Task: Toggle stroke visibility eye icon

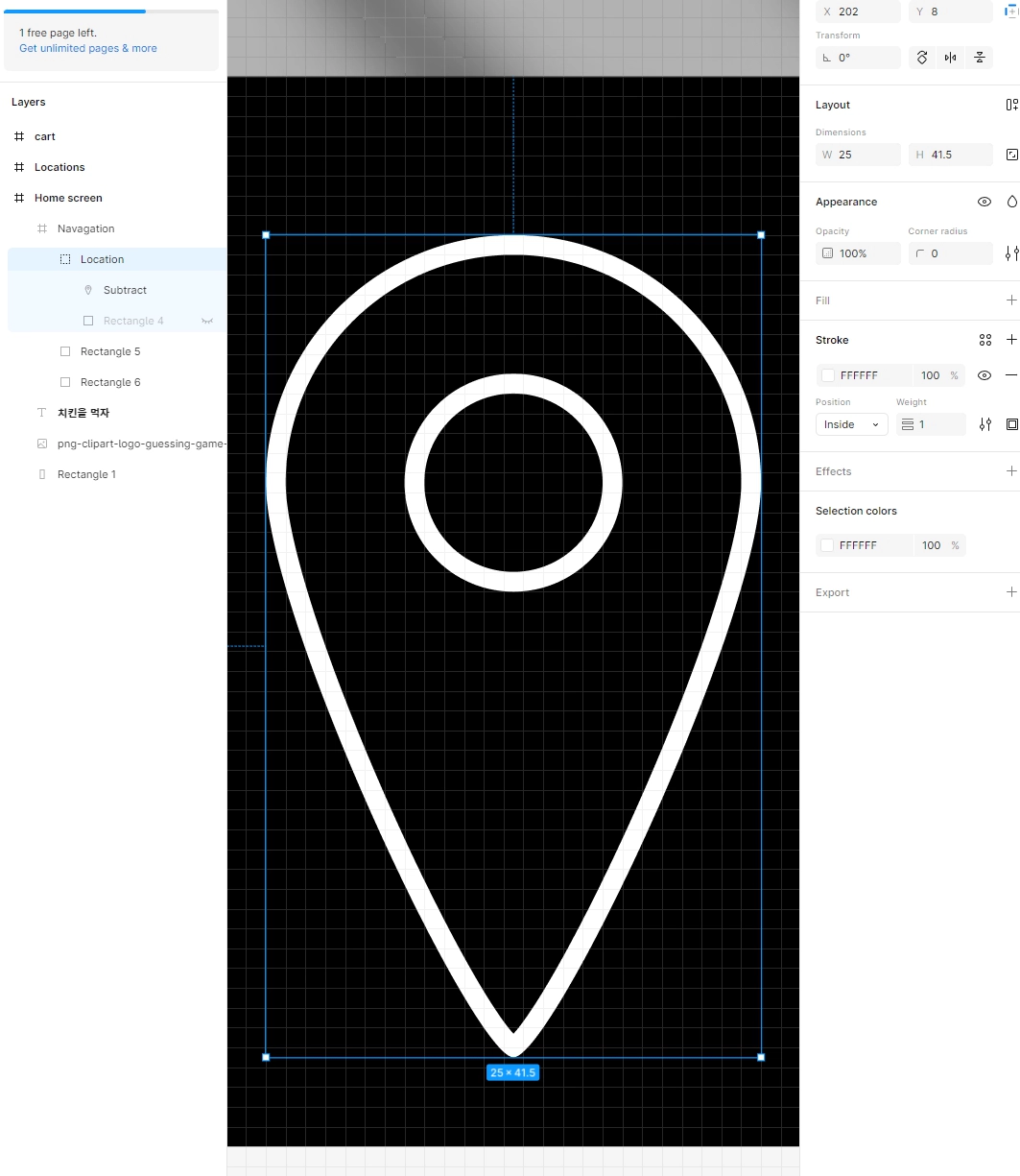Action: click(x=984, y=375)
